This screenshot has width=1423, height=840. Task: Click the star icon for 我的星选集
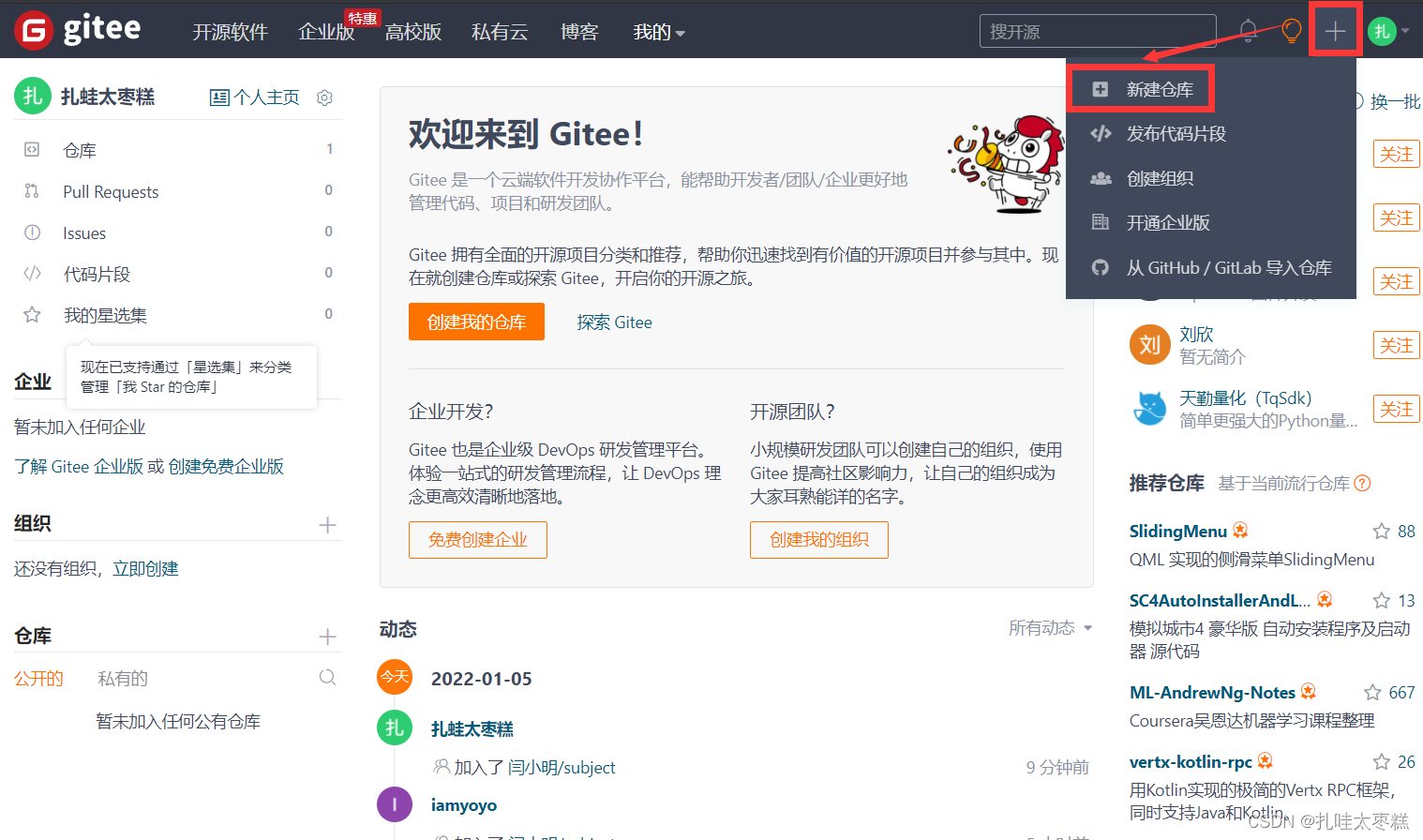34,315
